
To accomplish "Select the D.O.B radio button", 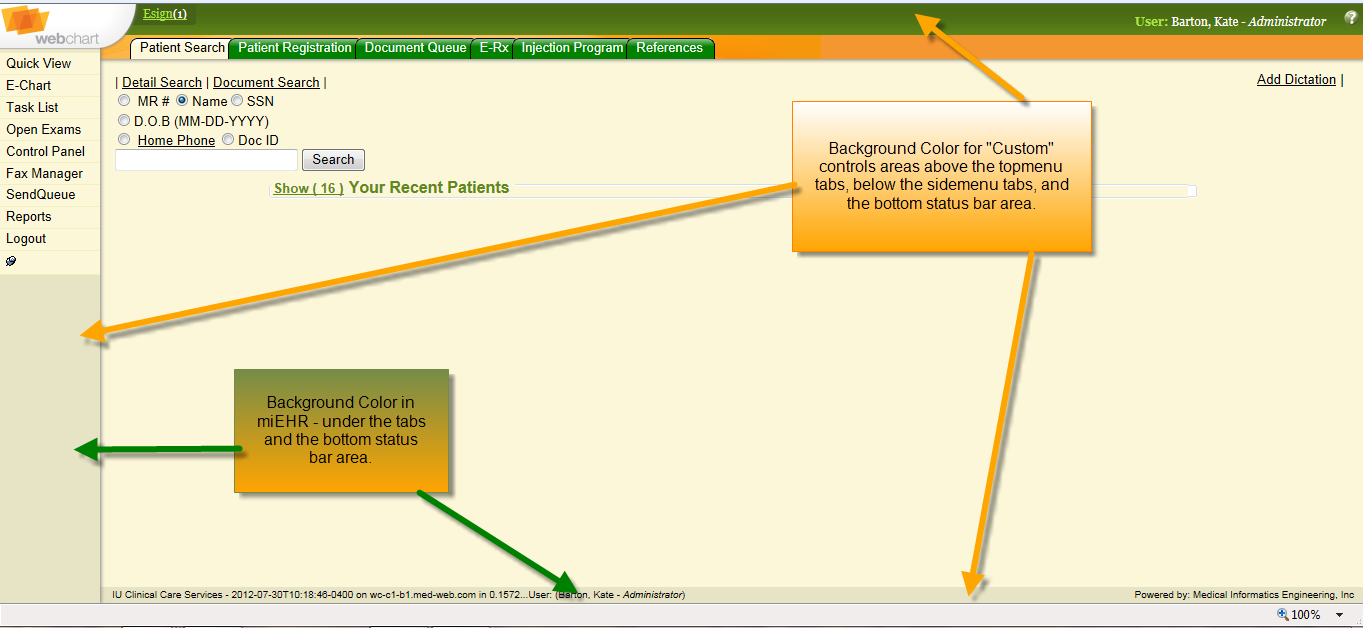I will point(124,121).
